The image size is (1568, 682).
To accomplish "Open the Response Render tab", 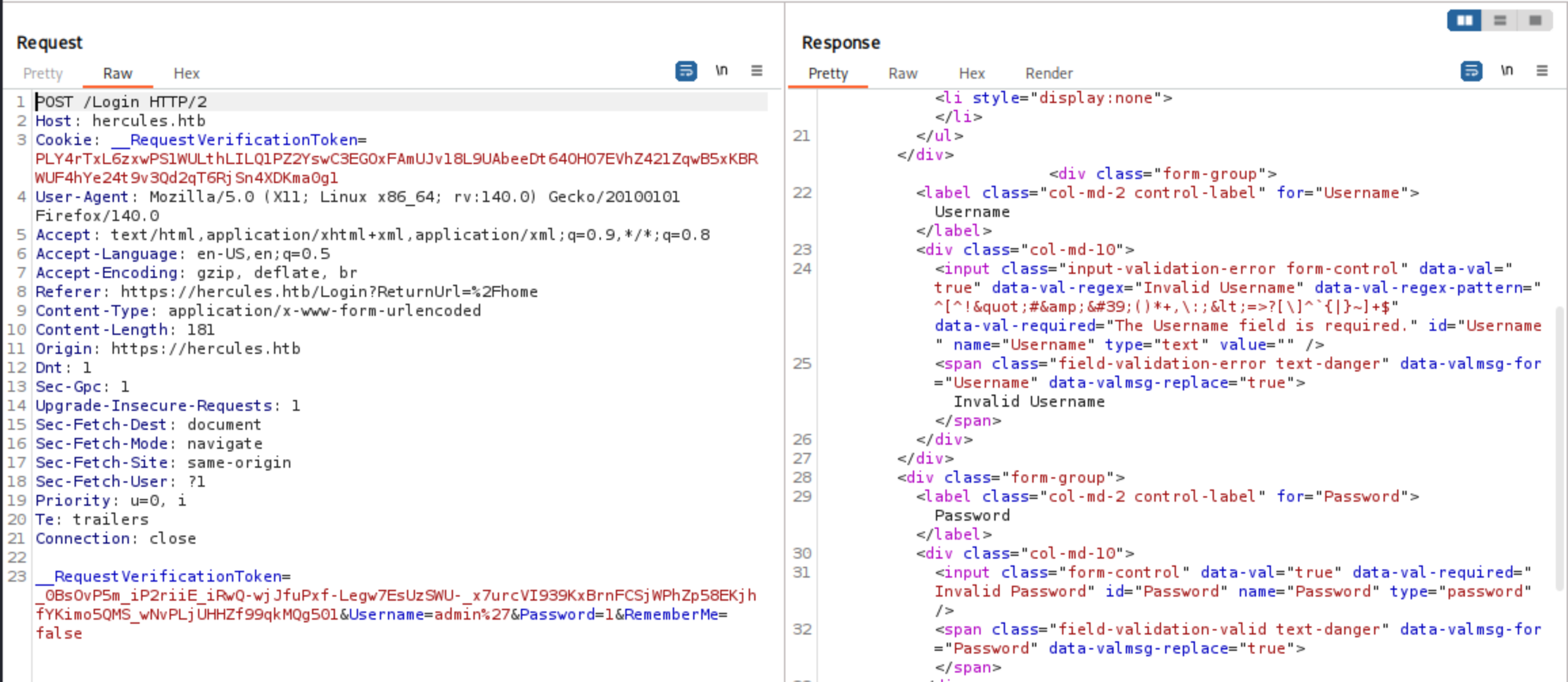I will pyautogui.click(x=1048, y=73).
